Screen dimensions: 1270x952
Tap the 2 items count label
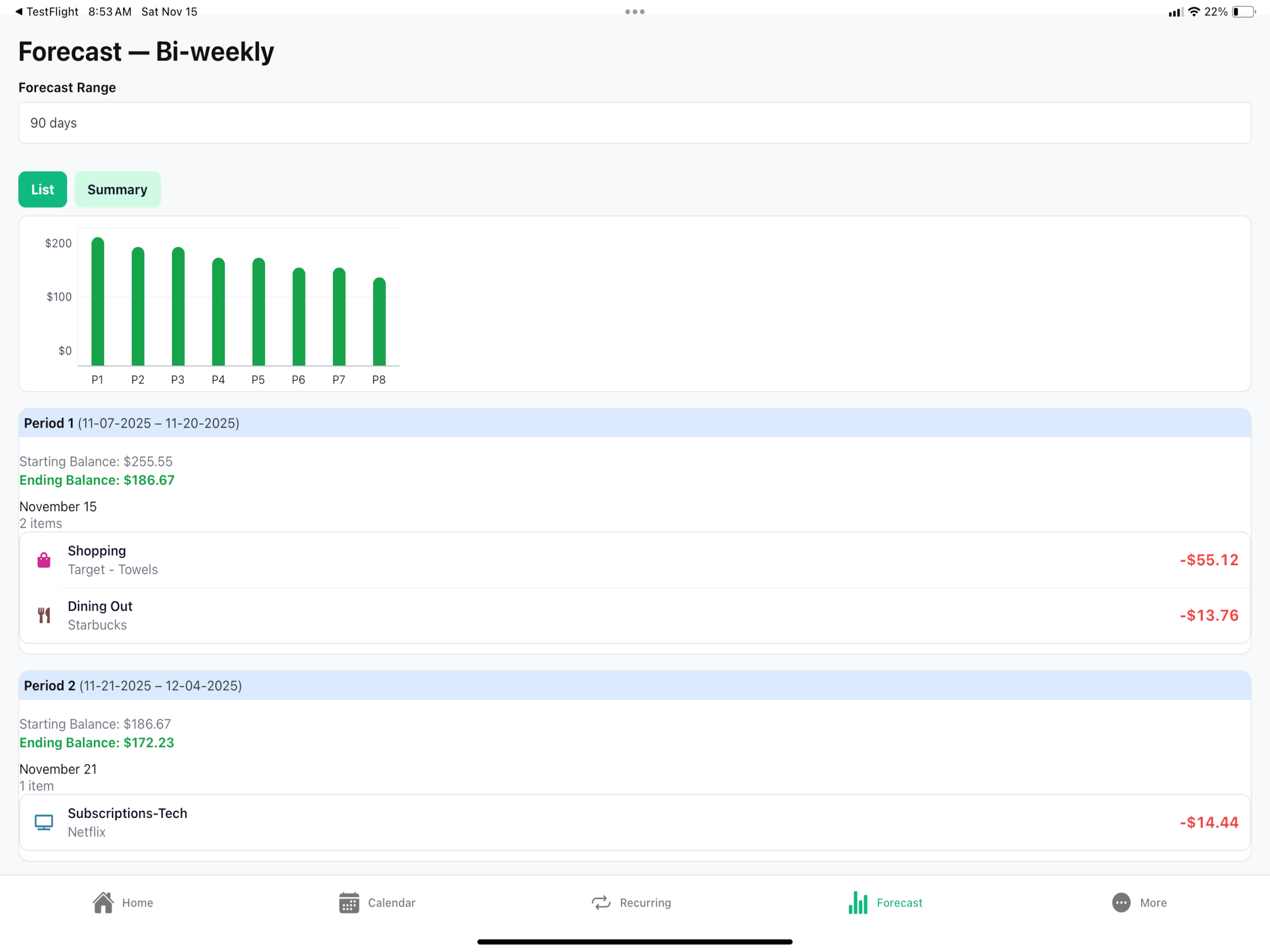41,524
